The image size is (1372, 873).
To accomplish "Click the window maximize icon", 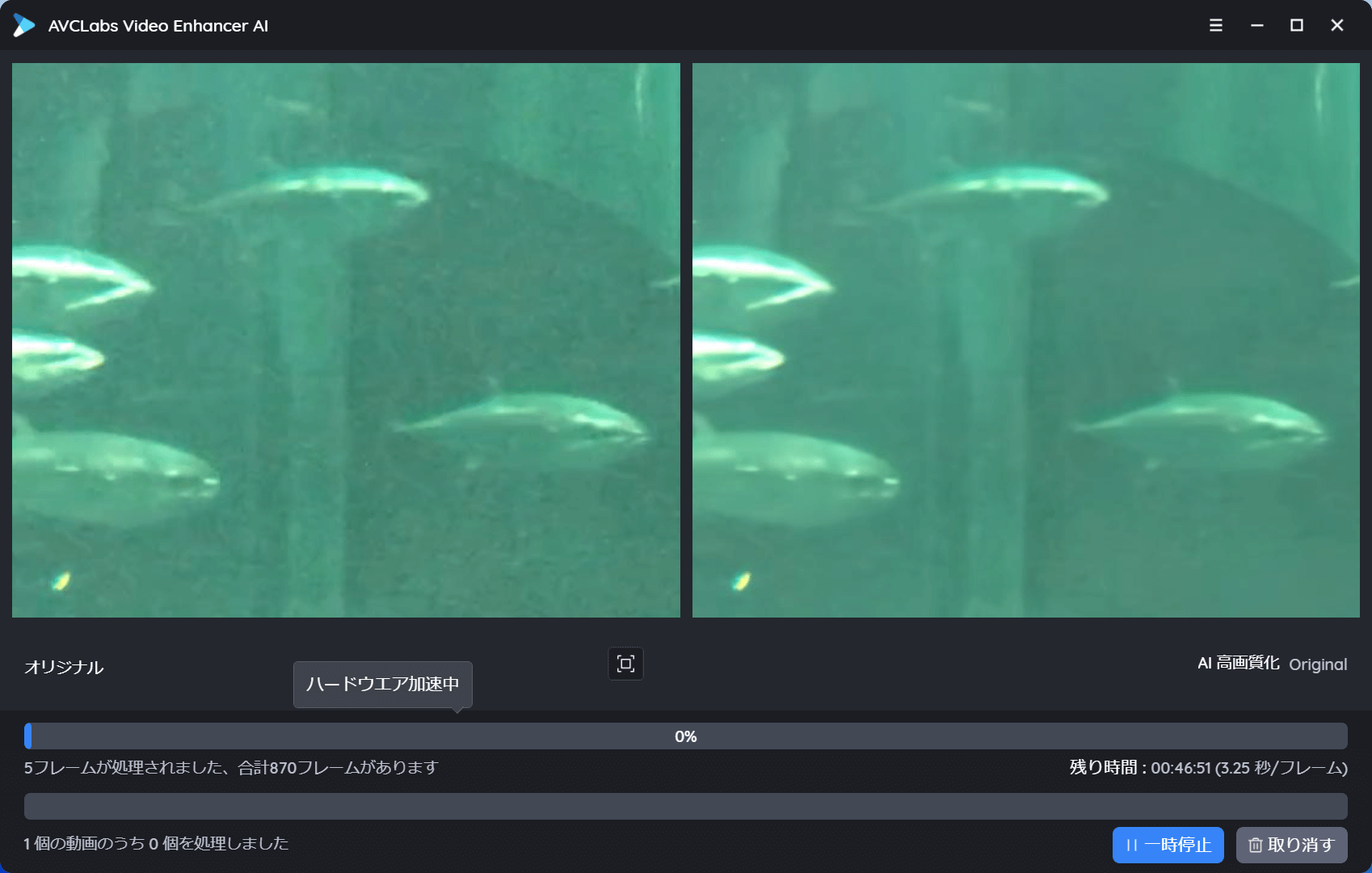I will [1297, 25].
